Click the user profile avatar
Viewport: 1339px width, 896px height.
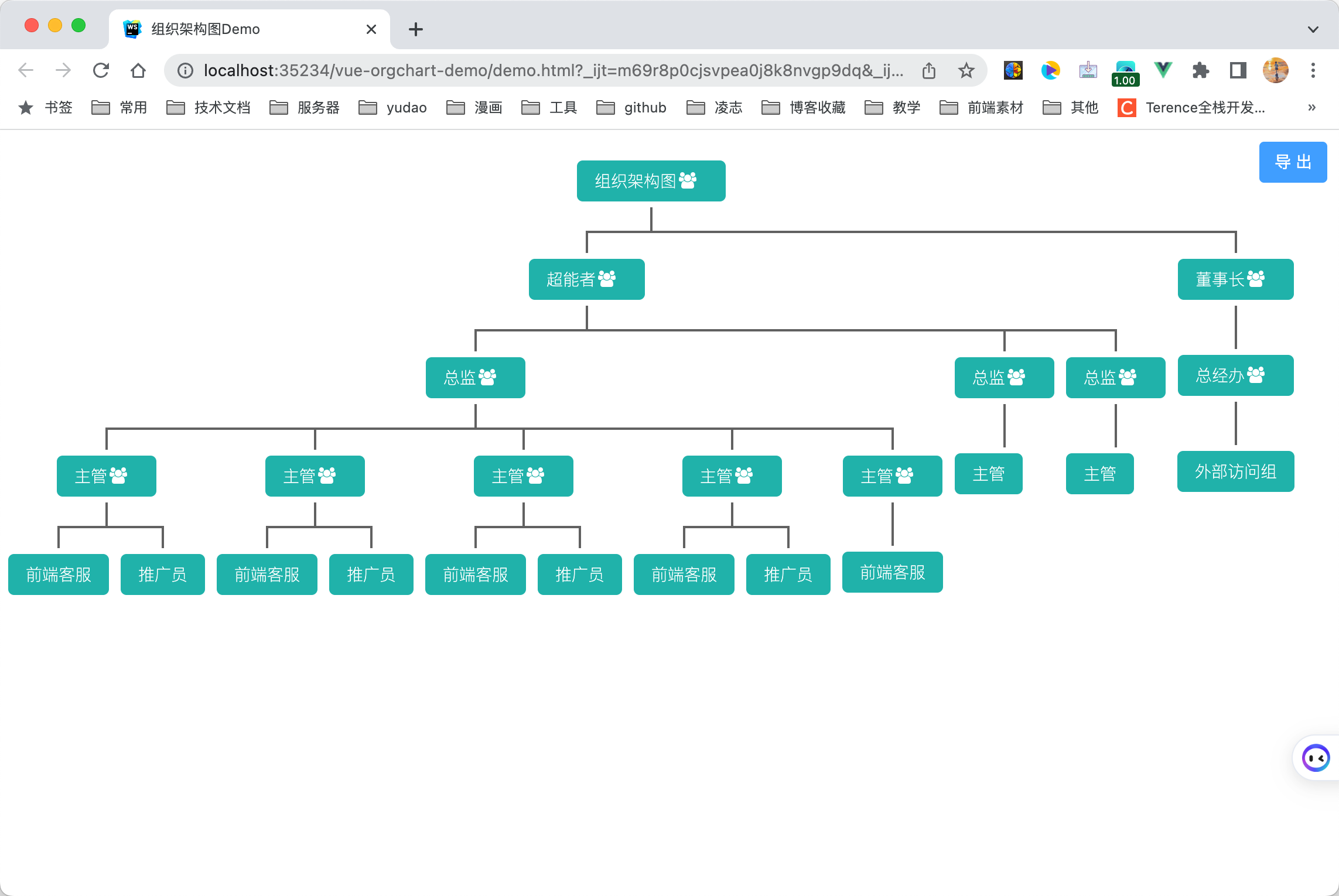[1275, 70]
